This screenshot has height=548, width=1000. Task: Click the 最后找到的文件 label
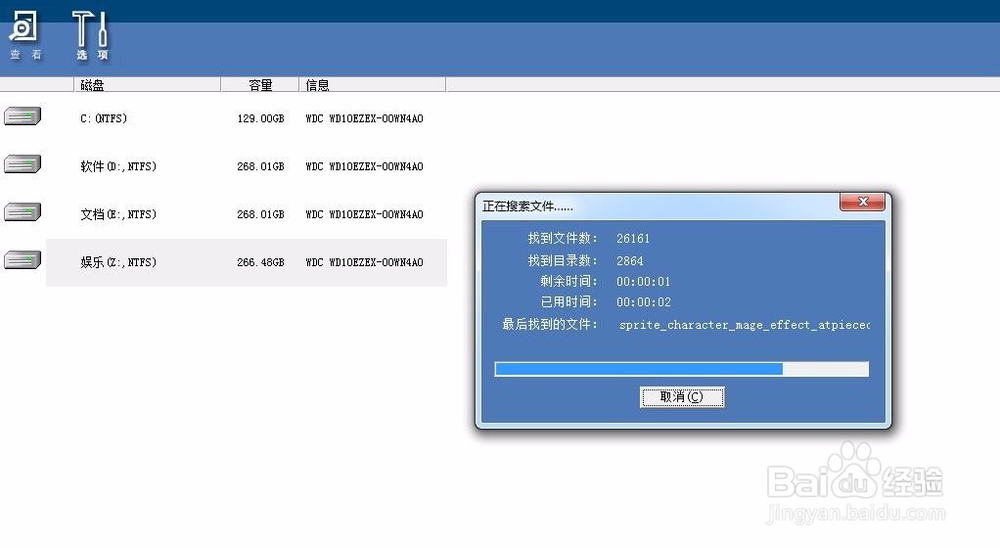point(550,325)
